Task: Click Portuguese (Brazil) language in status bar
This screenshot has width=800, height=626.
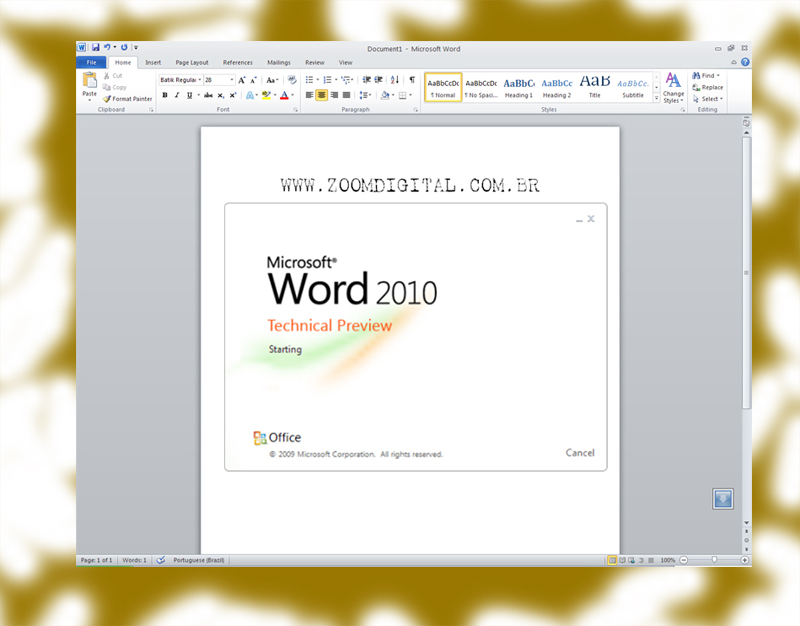Action: [x=198, y=560]
